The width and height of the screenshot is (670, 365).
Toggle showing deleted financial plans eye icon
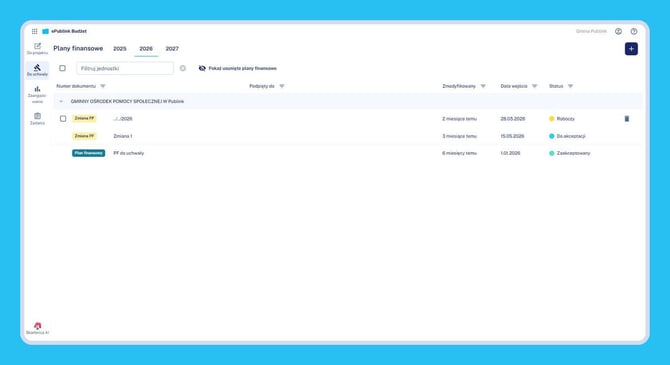202,68
